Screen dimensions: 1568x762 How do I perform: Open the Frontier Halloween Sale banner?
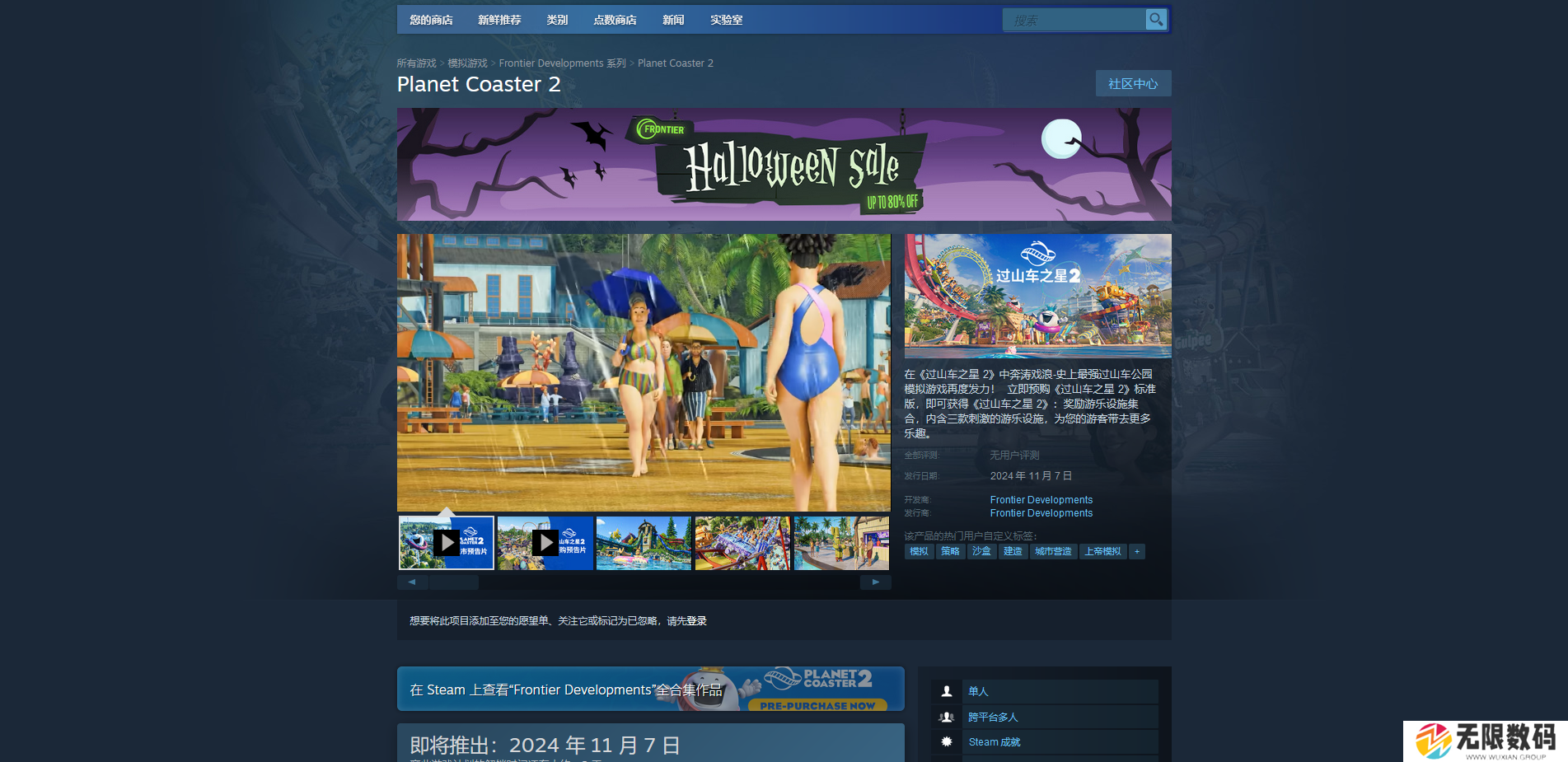[x=784, y=165]
